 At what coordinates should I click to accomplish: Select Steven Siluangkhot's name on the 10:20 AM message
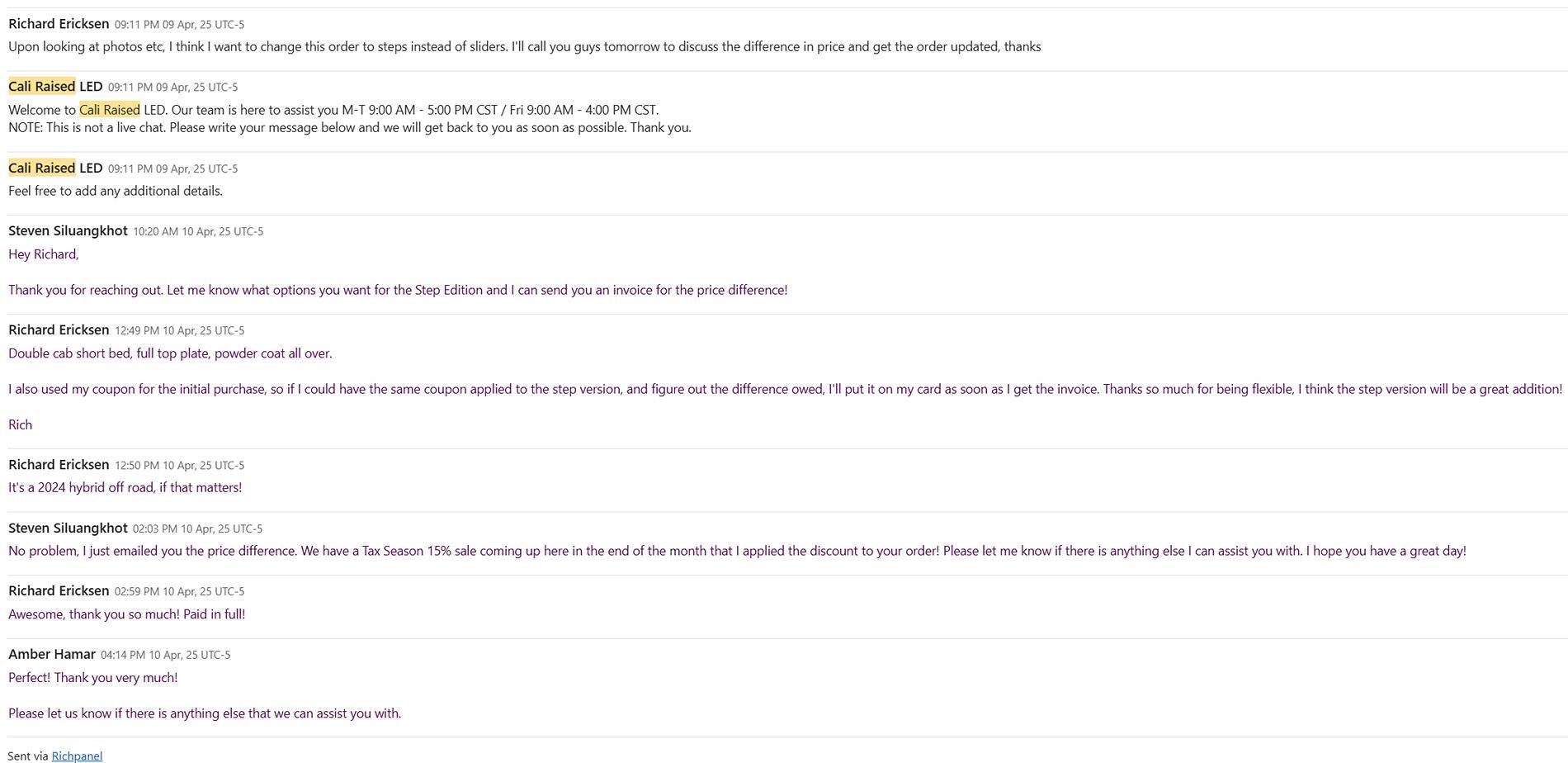68,230
